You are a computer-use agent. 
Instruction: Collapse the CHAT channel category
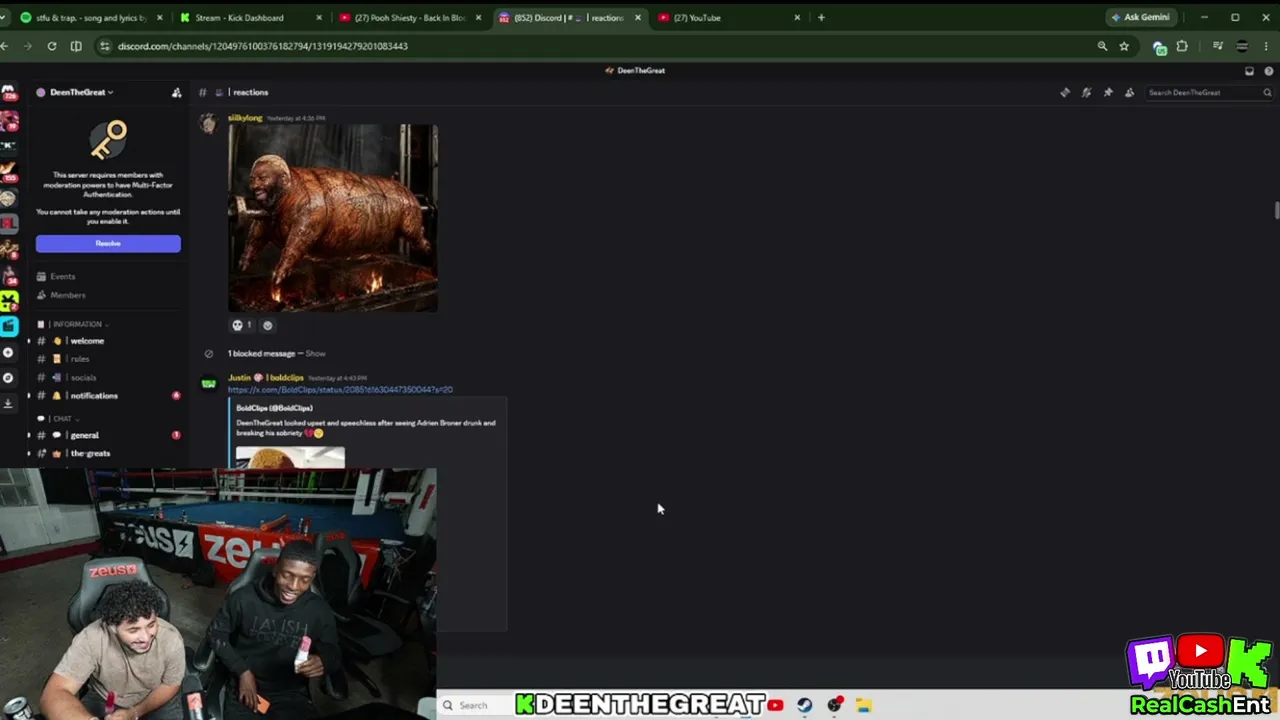click(x=58, y=418)
